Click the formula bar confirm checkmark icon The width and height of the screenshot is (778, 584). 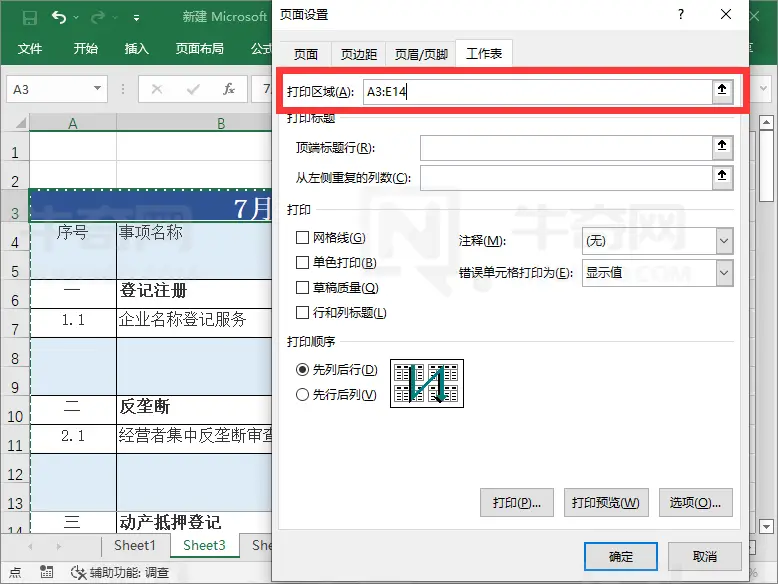click(193, 89)
